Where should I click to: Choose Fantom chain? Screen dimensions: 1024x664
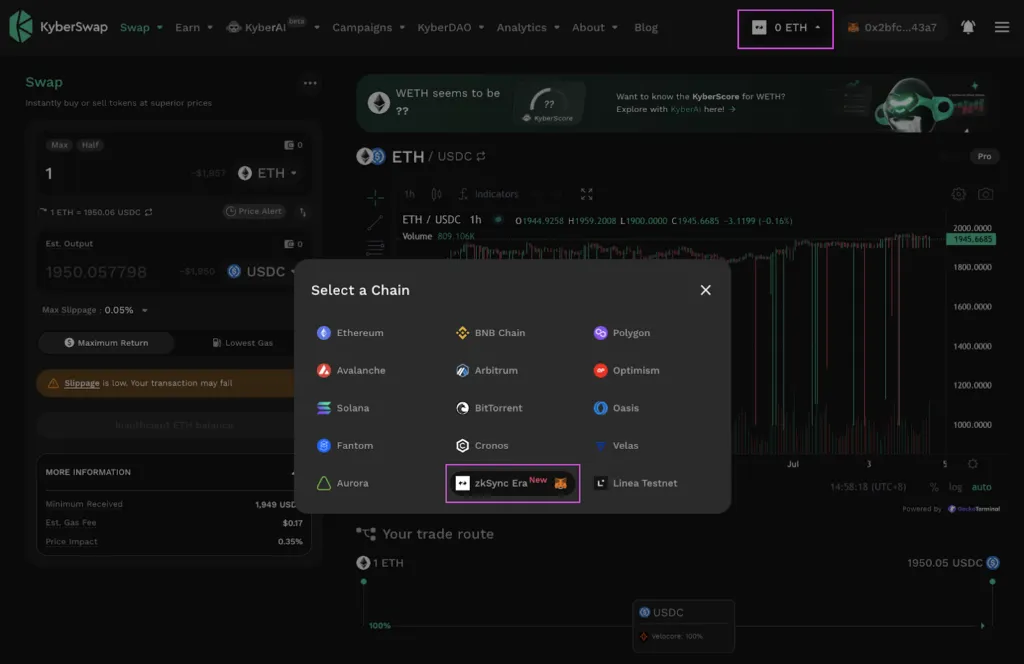coord(345,445)
